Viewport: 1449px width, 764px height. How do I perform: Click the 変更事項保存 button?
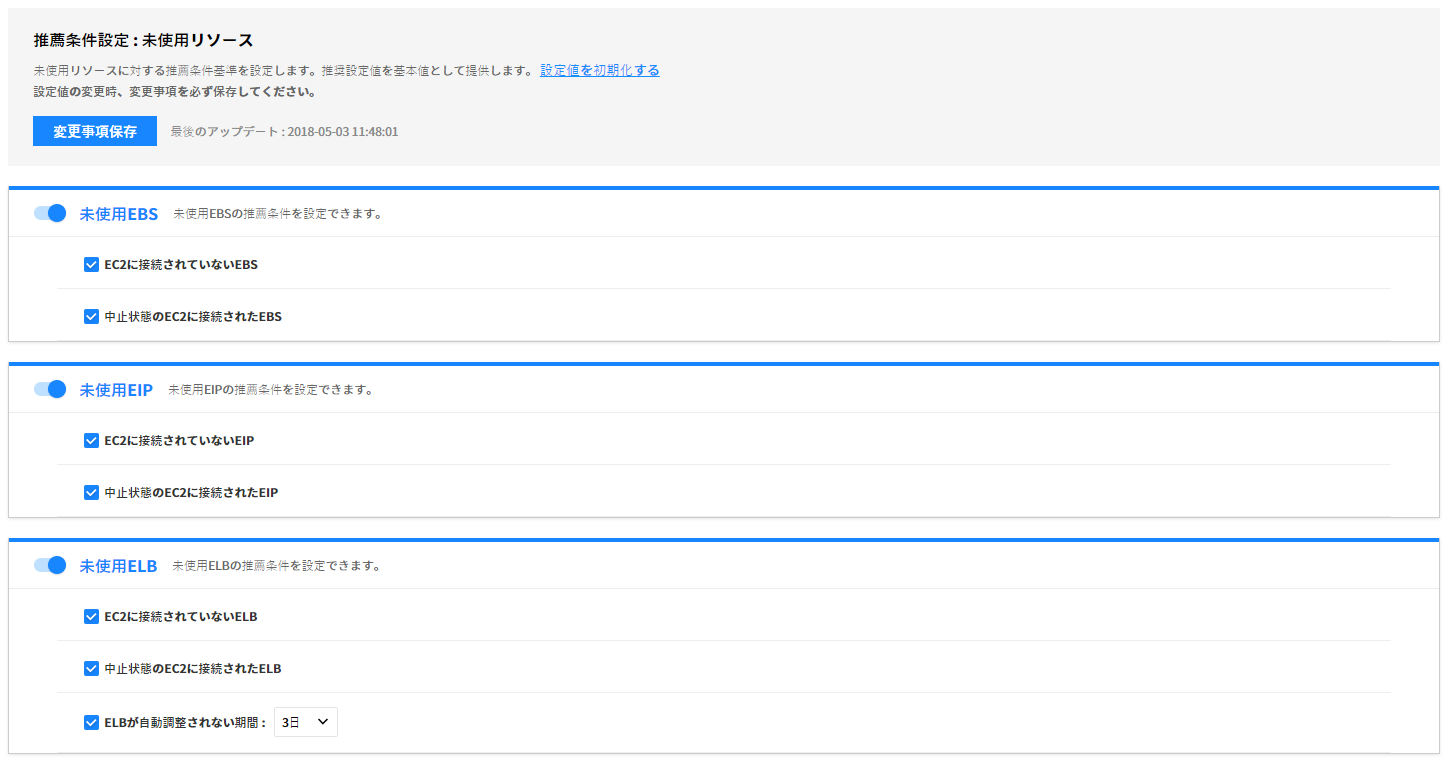pos(95,132)
